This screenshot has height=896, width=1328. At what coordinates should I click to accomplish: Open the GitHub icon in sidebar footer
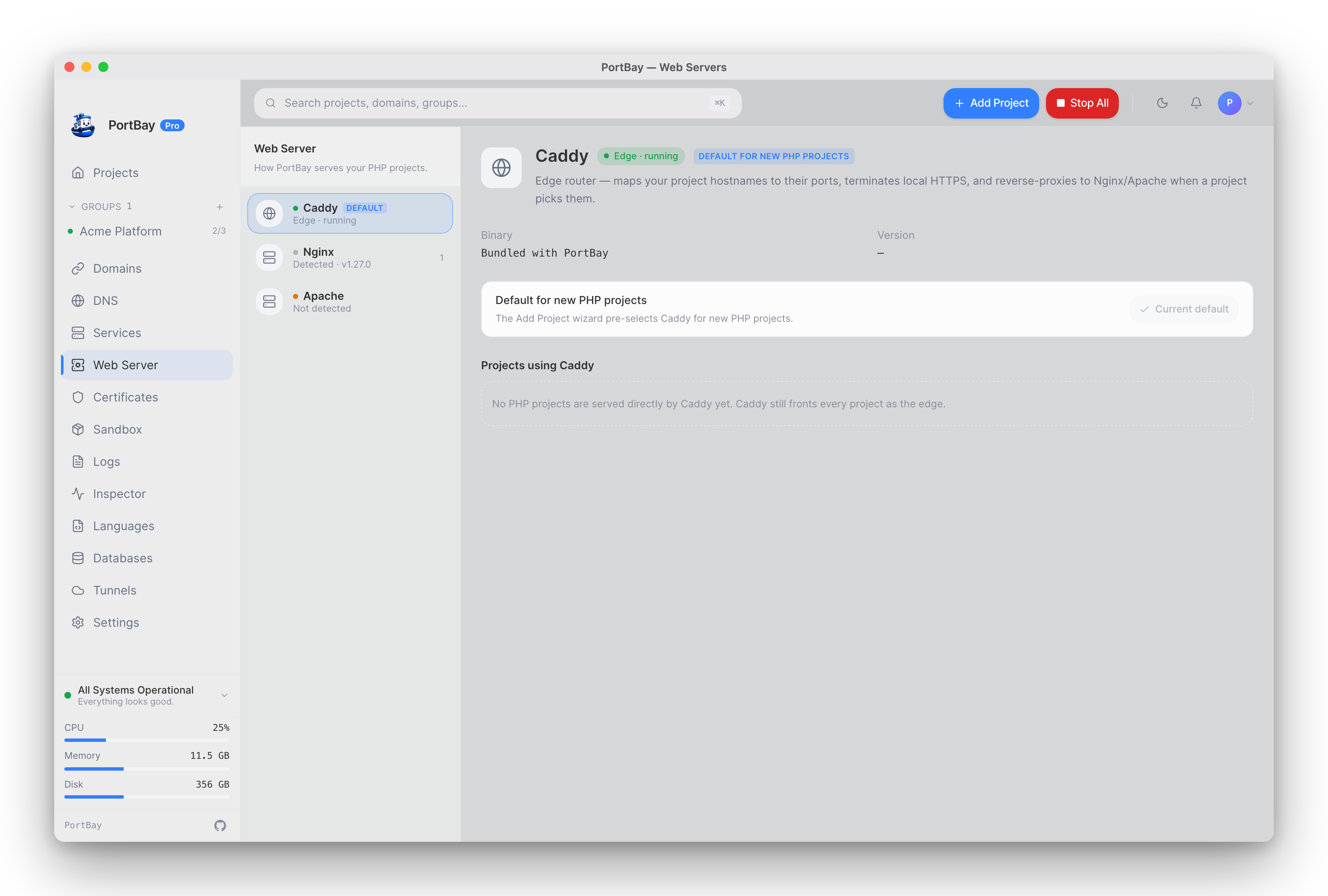pos(220,825)
